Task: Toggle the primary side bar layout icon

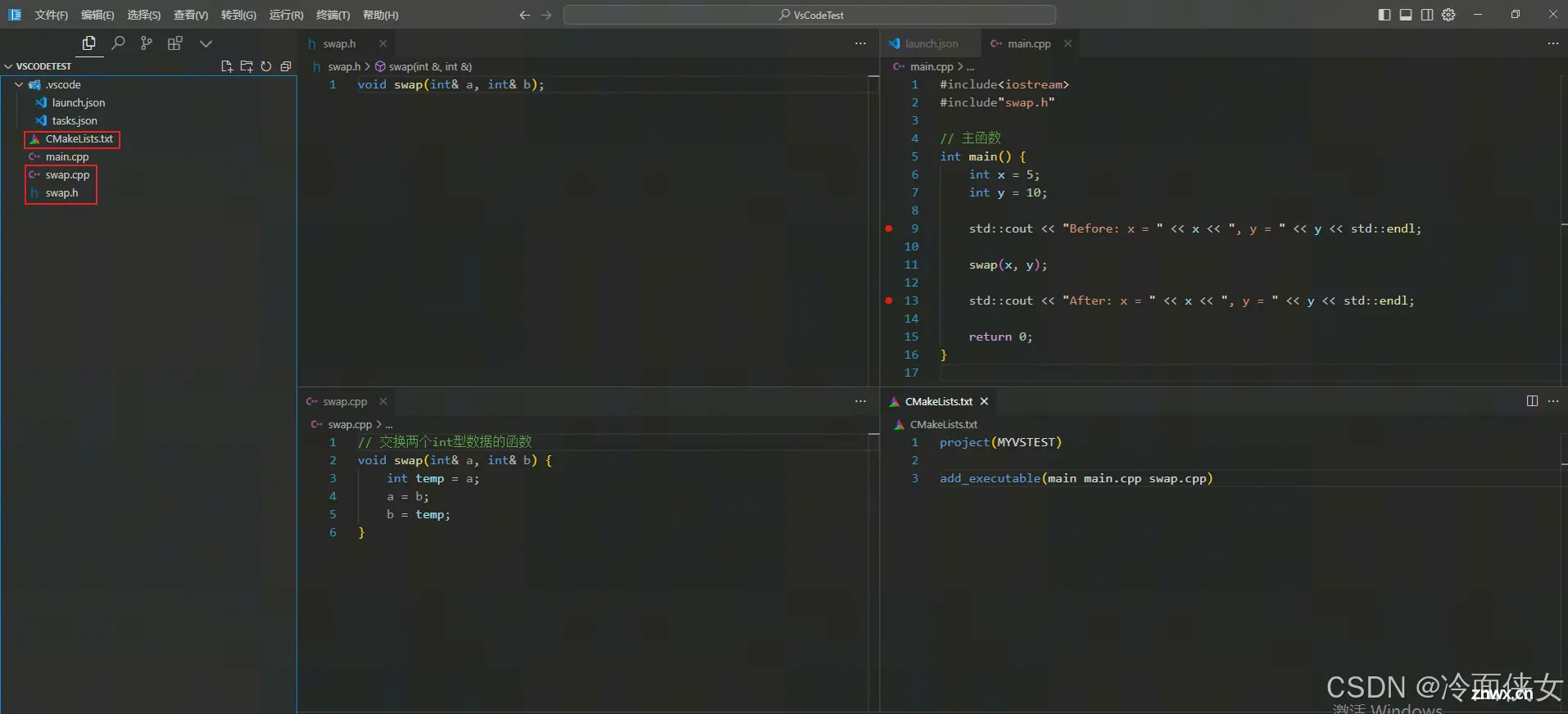Action: coord(1384,15)
